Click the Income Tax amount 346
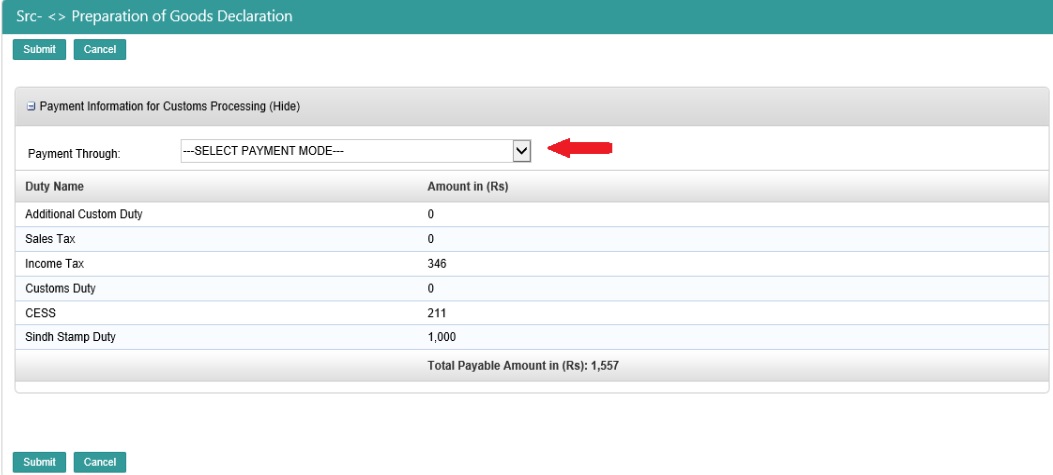 pos(436,264)
